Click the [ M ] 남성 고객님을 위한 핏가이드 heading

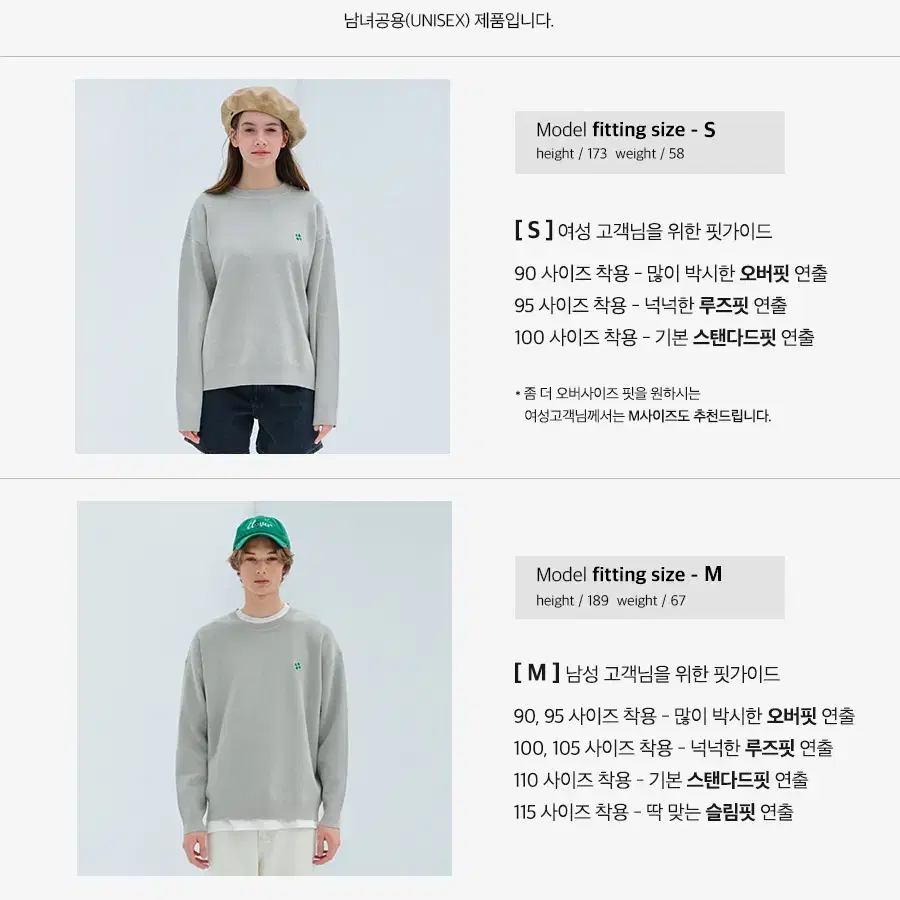pyautogui.click(x=647, y=673)
